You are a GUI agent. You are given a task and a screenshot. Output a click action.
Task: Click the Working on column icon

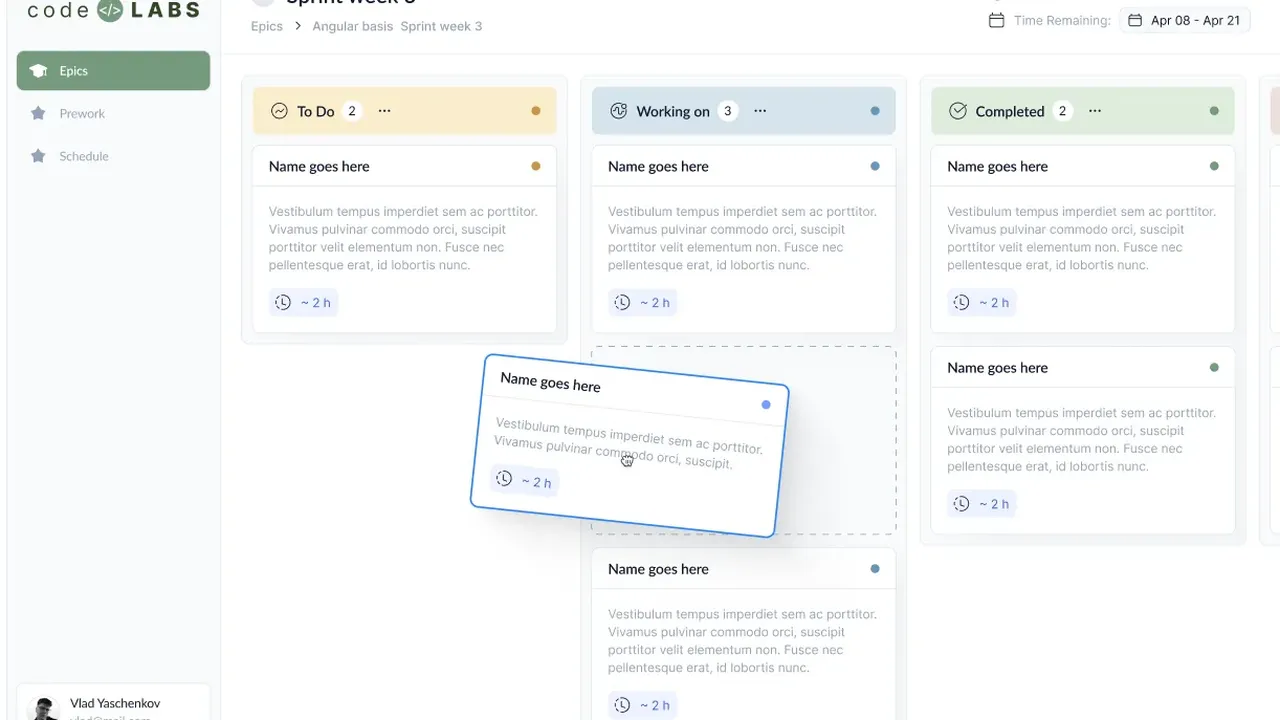619,111
